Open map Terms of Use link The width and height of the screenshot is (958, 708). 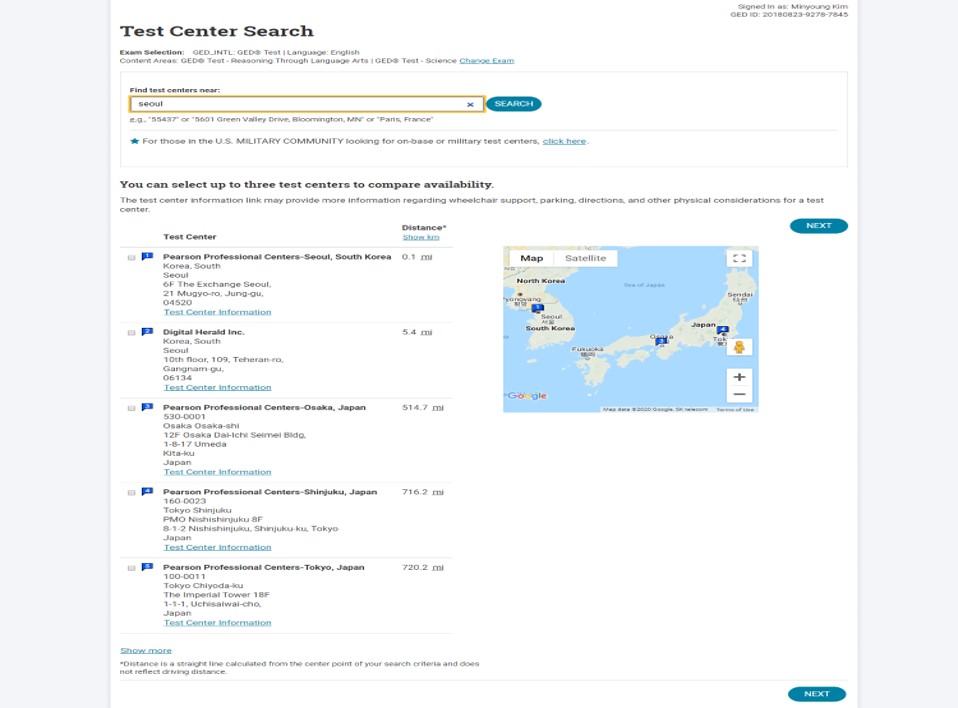(x=736, y=409)
